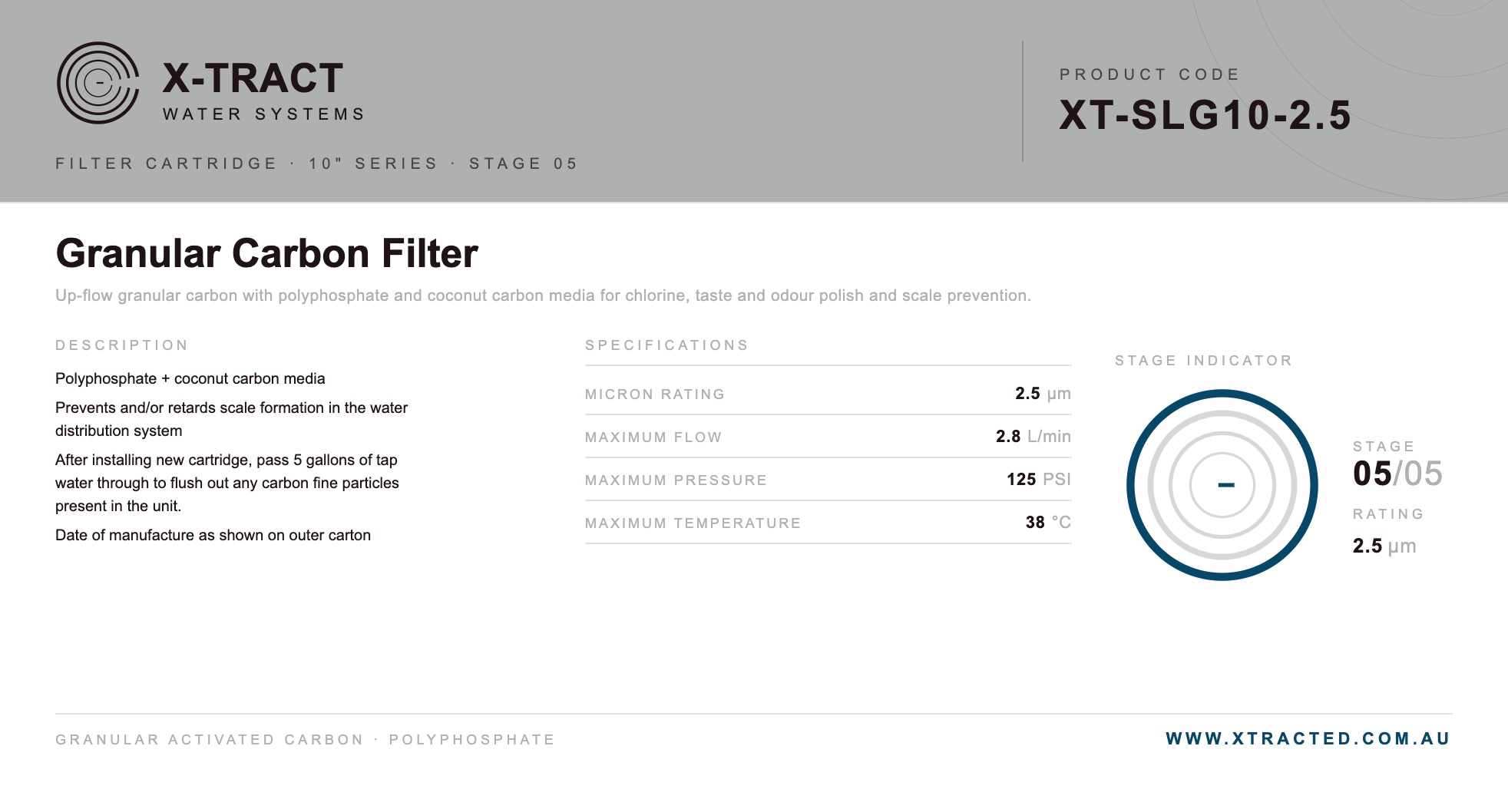Click the Description section header
This screenshot has width=1508, height=812.
click(x=121, y=345)
